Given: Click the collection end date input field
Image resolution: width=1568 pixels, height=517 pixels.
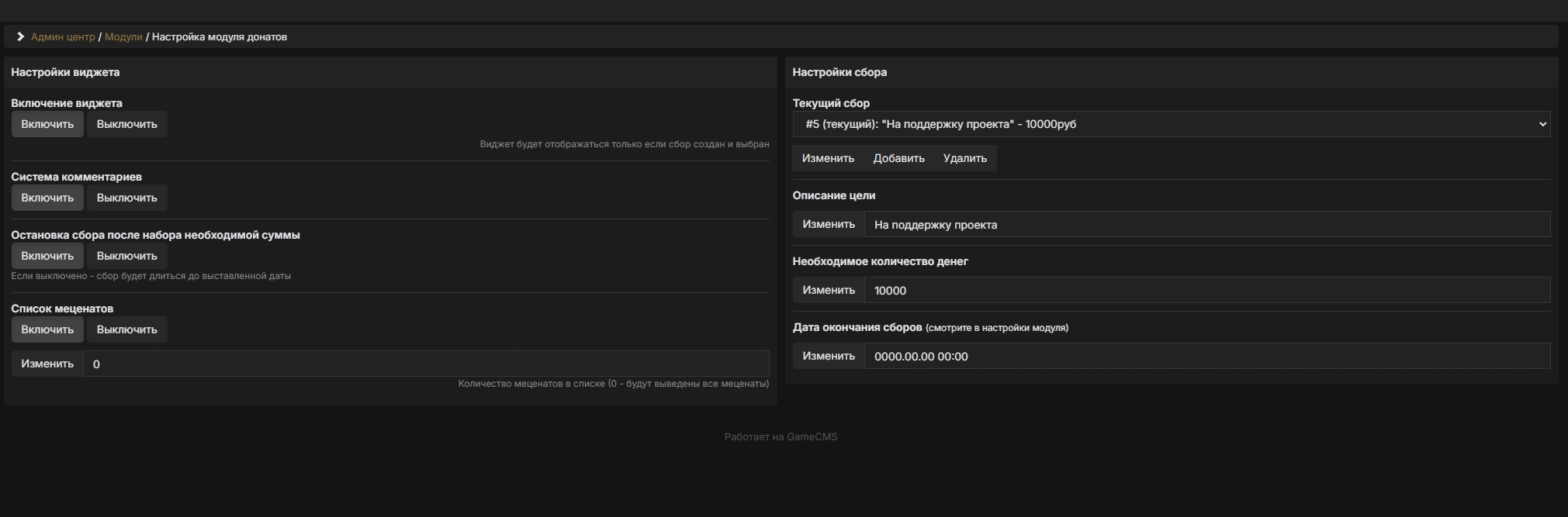Looking at the screenshot, I should tap(1206, 357).
